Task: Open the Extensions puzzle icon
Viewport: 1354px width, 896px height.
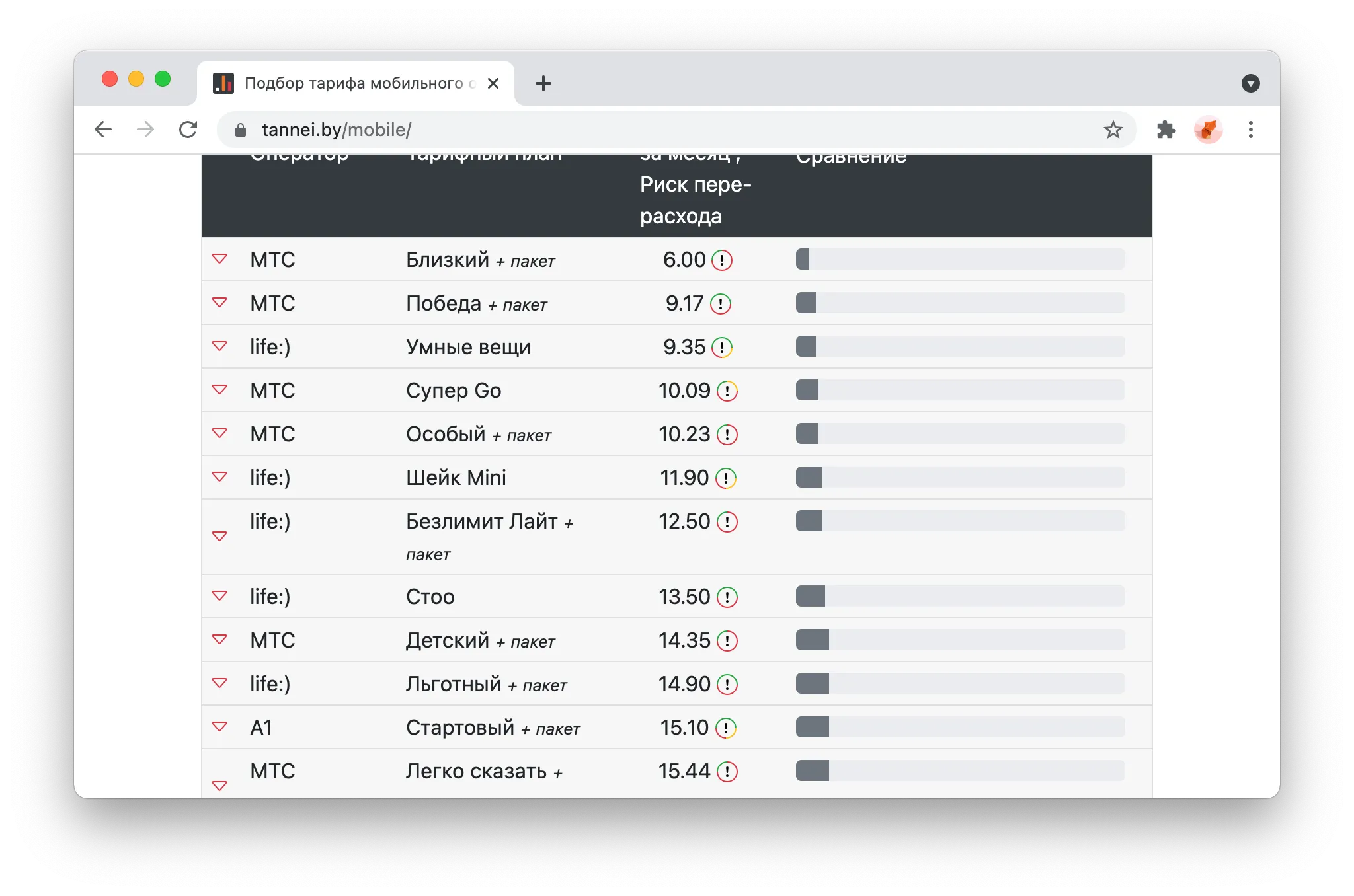Action: pyautogui.click(x=1166, y=130)
